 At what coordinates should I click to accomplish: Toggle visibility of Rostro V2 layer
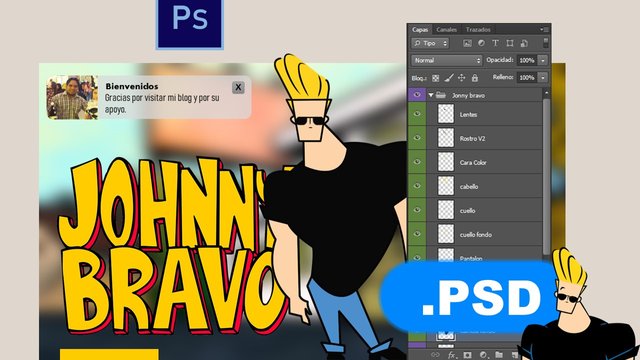pos(417,138)
